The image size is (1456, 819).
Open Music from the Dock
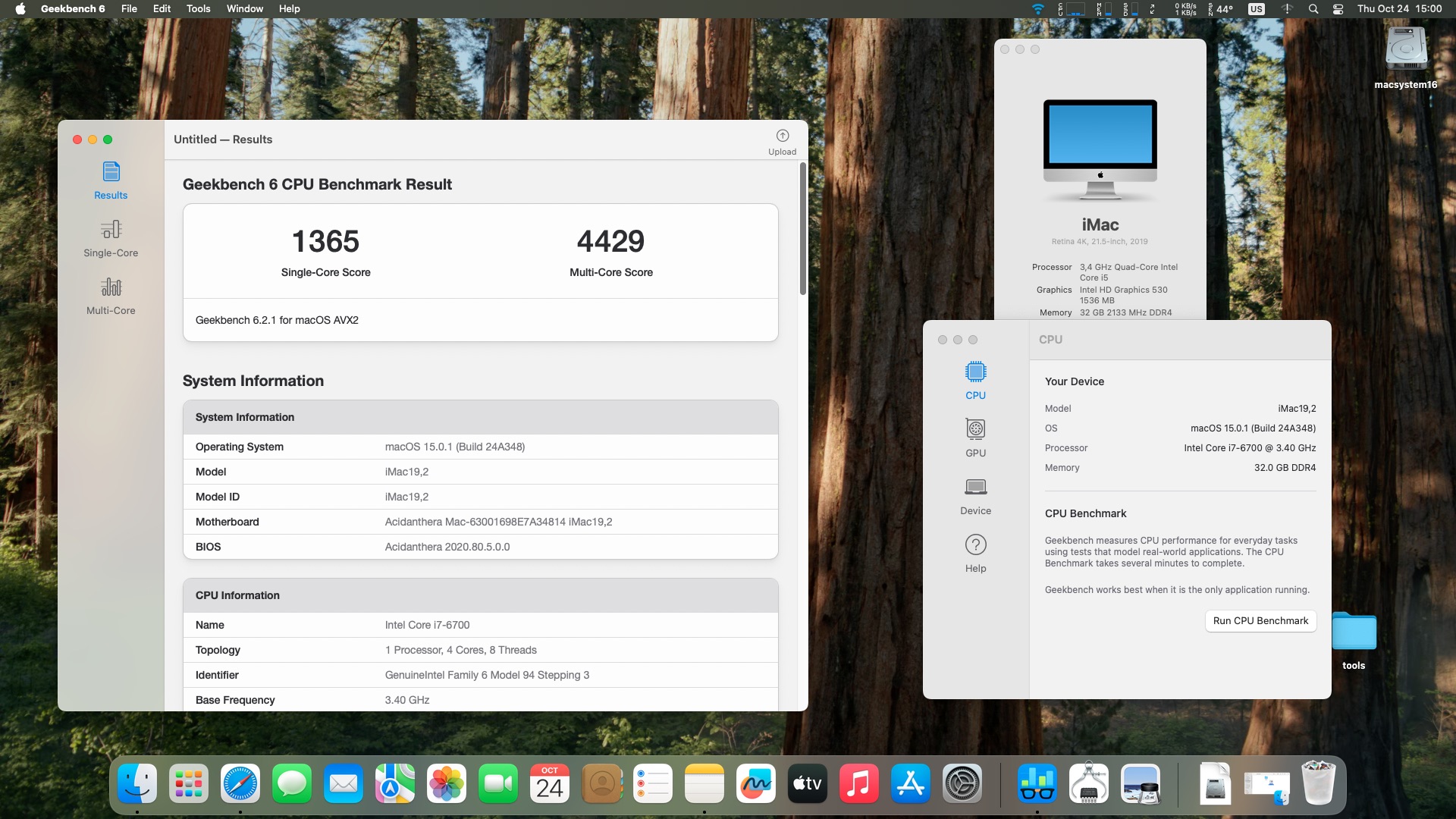[859, 783]
